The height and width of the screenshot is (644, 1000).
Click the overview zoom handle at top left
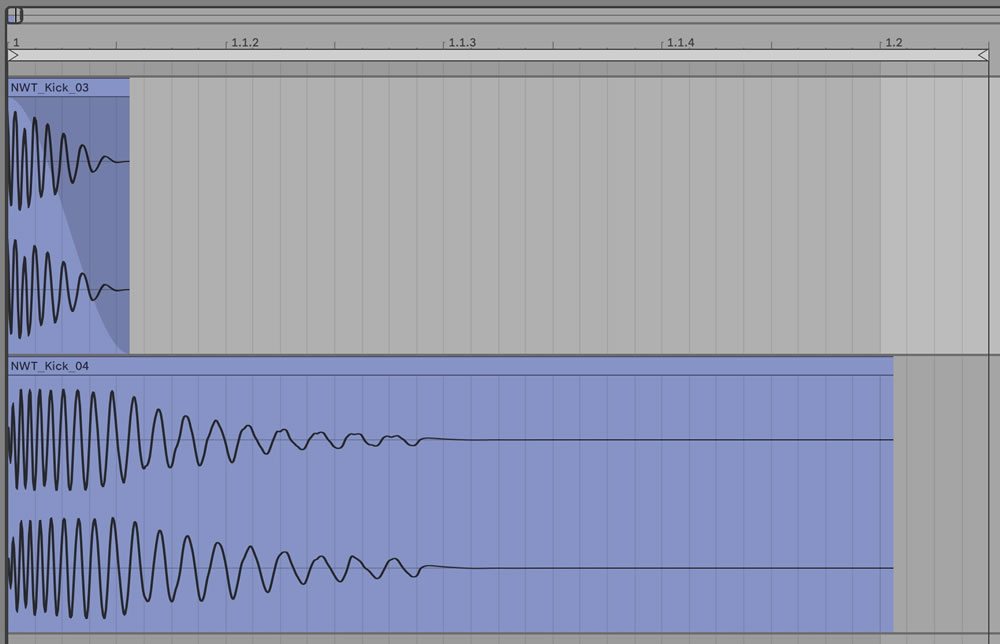15,15
